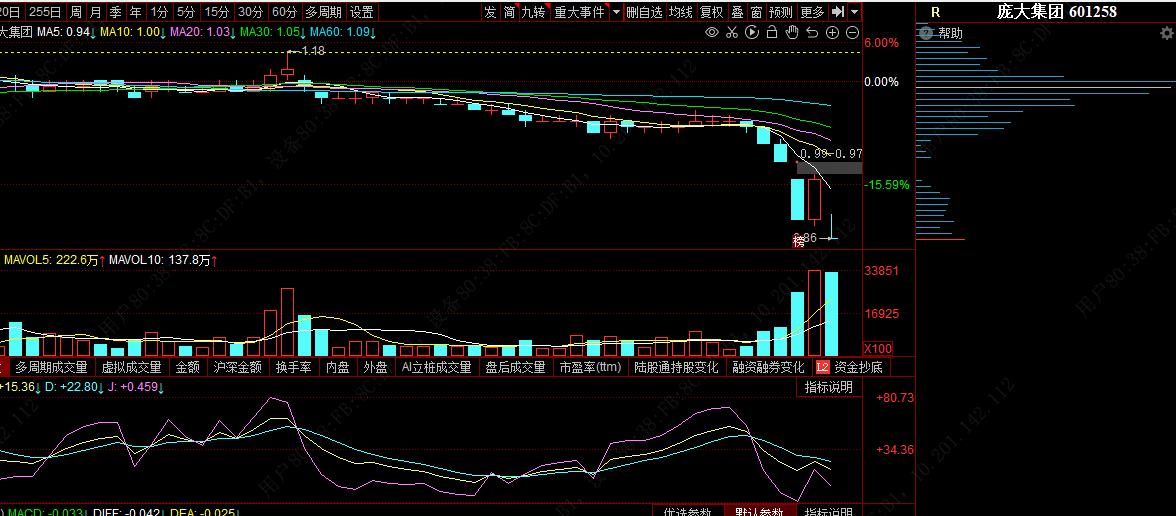Open the 更多 more options menu
Image resolution: width=1176 pixels, height=516 pixels.
[x=812, y=12]
